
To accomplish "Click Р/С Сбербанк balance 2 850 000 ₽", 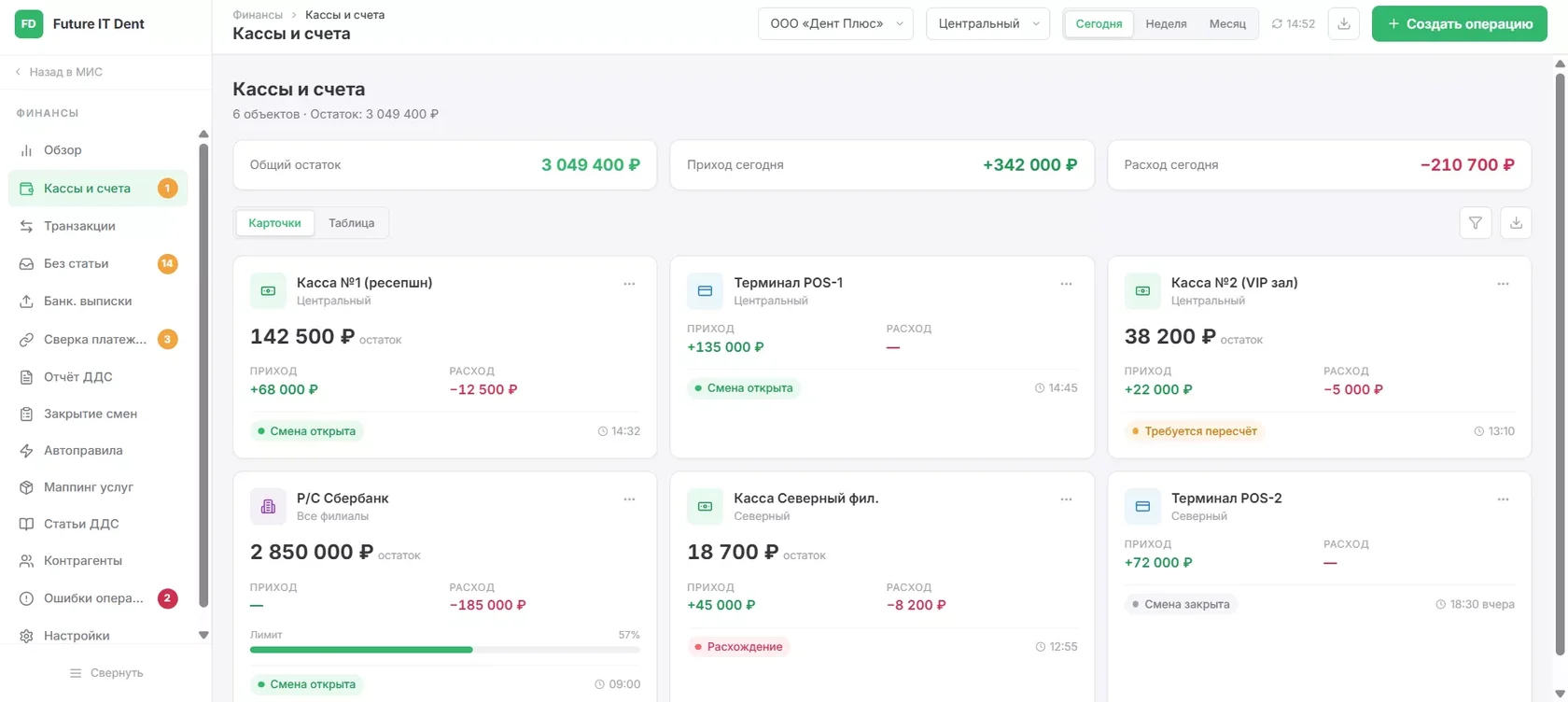I will click(x=312, y=553).
